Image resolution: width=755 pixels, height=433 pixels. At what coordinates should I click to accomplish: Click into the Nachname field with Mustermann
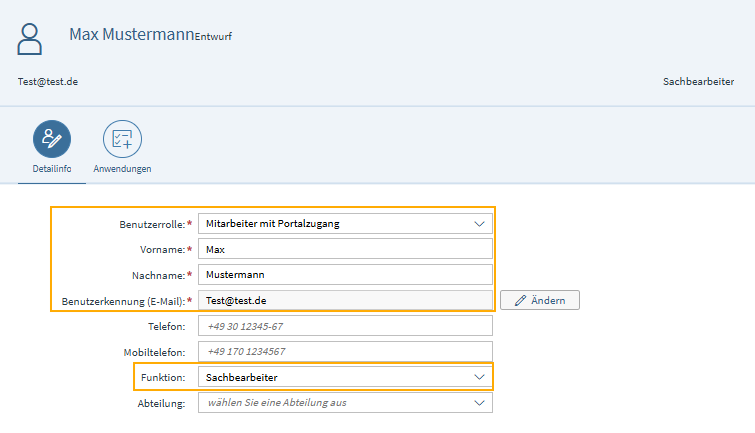pos(345,275)
